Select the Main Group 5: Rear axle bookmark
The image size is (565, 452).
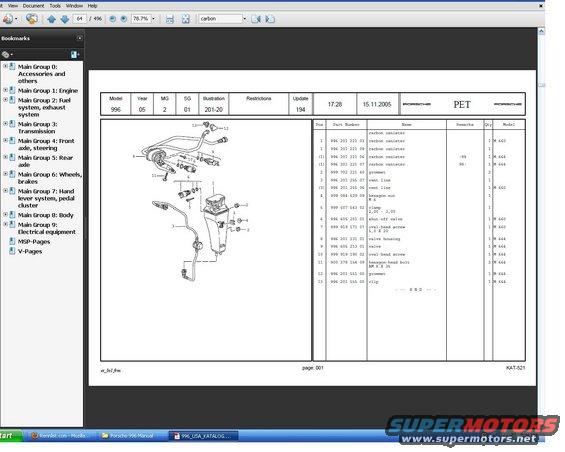(45, 161)
